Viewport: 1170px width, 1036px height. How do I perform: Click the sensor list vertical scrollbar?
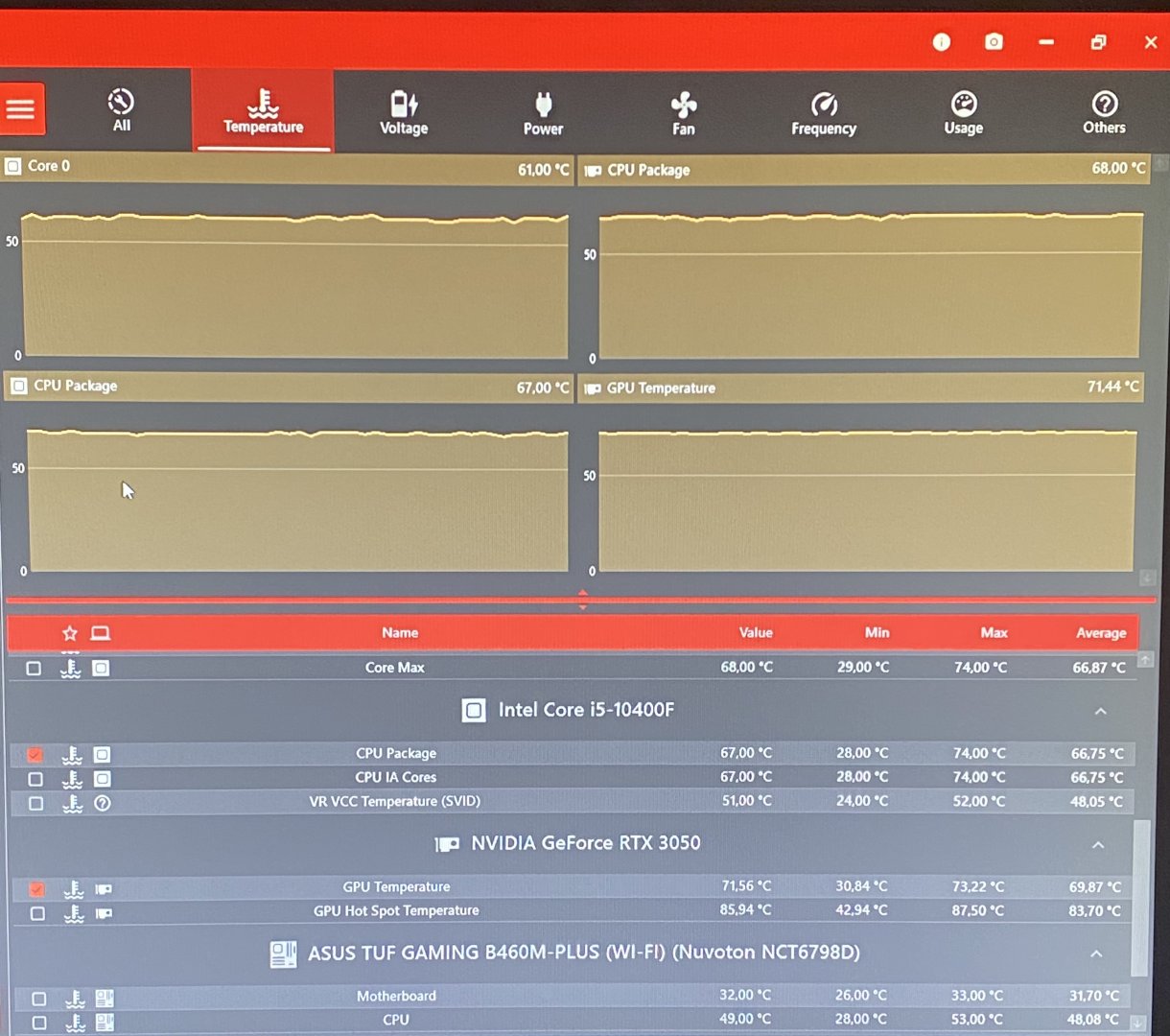(1140, 897)
